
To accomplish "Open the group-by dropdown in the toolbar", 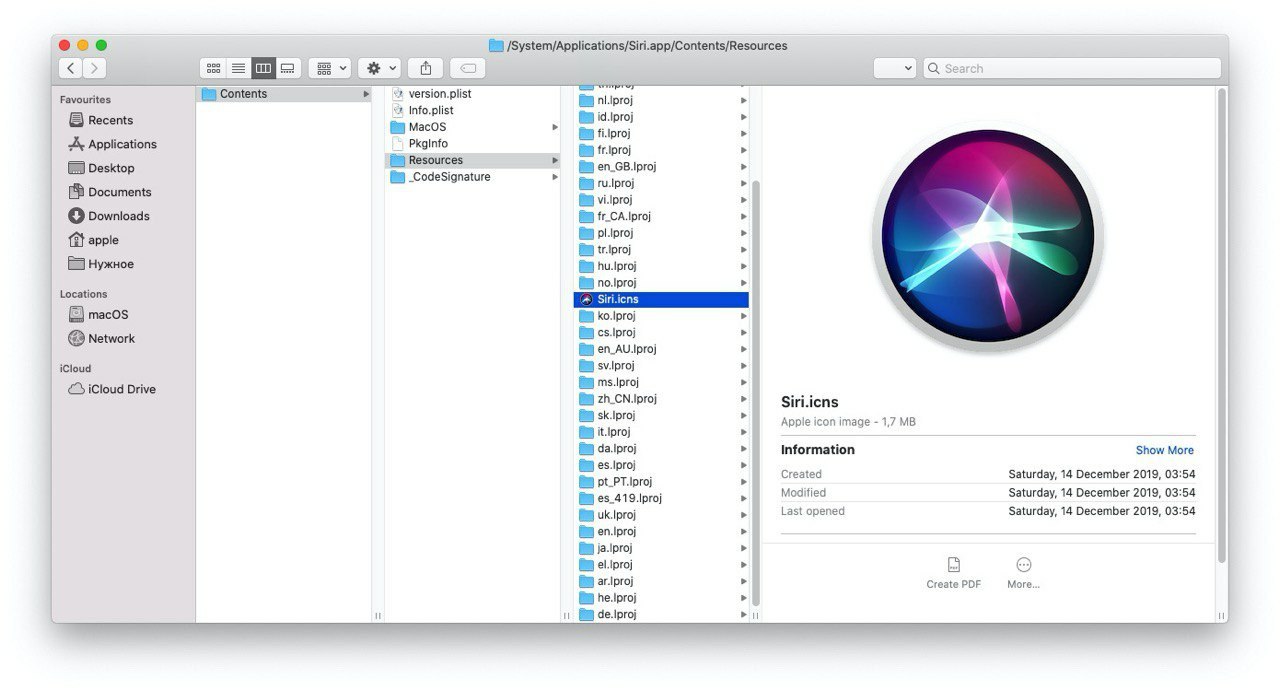I will pyautogui.click(x=330, y=68).
